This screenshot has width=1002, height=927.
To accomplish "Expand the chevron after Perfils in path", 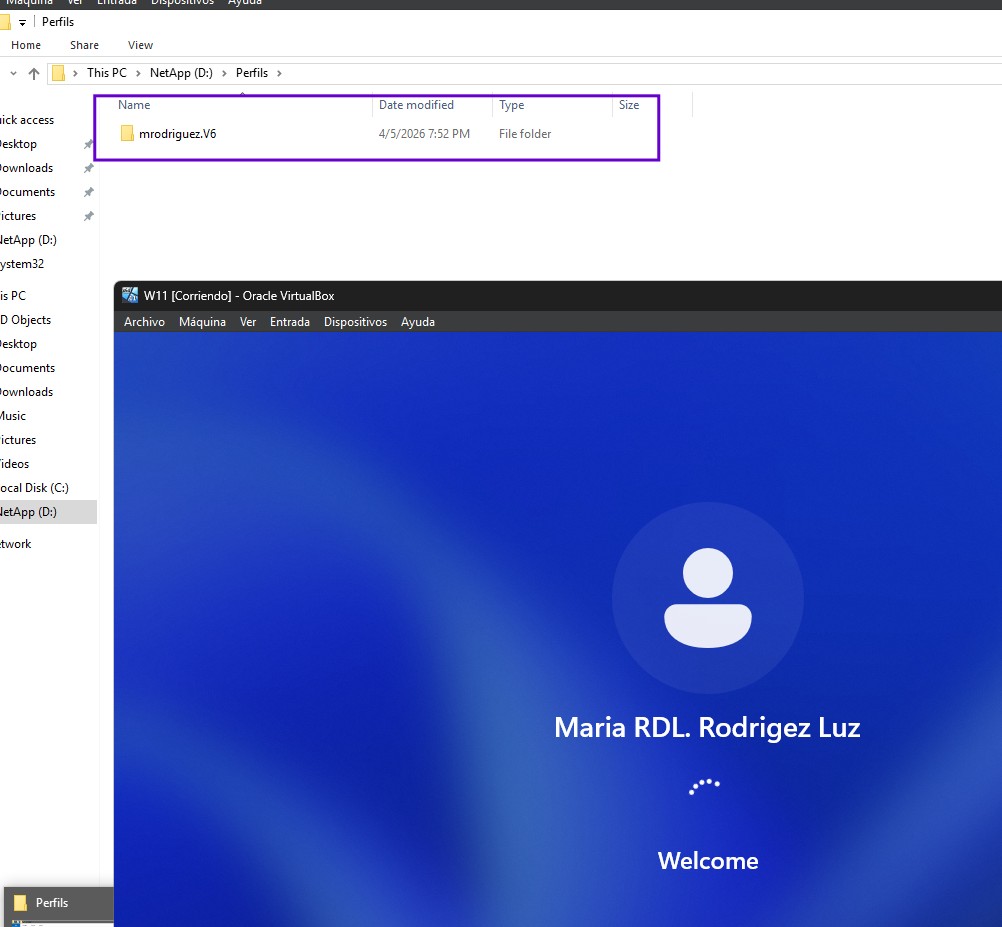I will [x=279, y=73].
